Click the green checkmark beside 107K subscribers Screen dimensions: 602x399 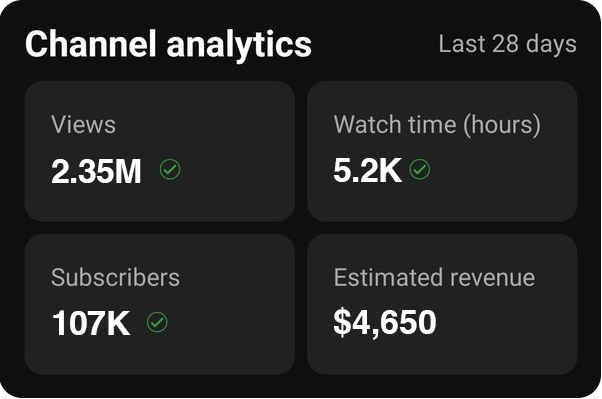(x=157, y=322)
